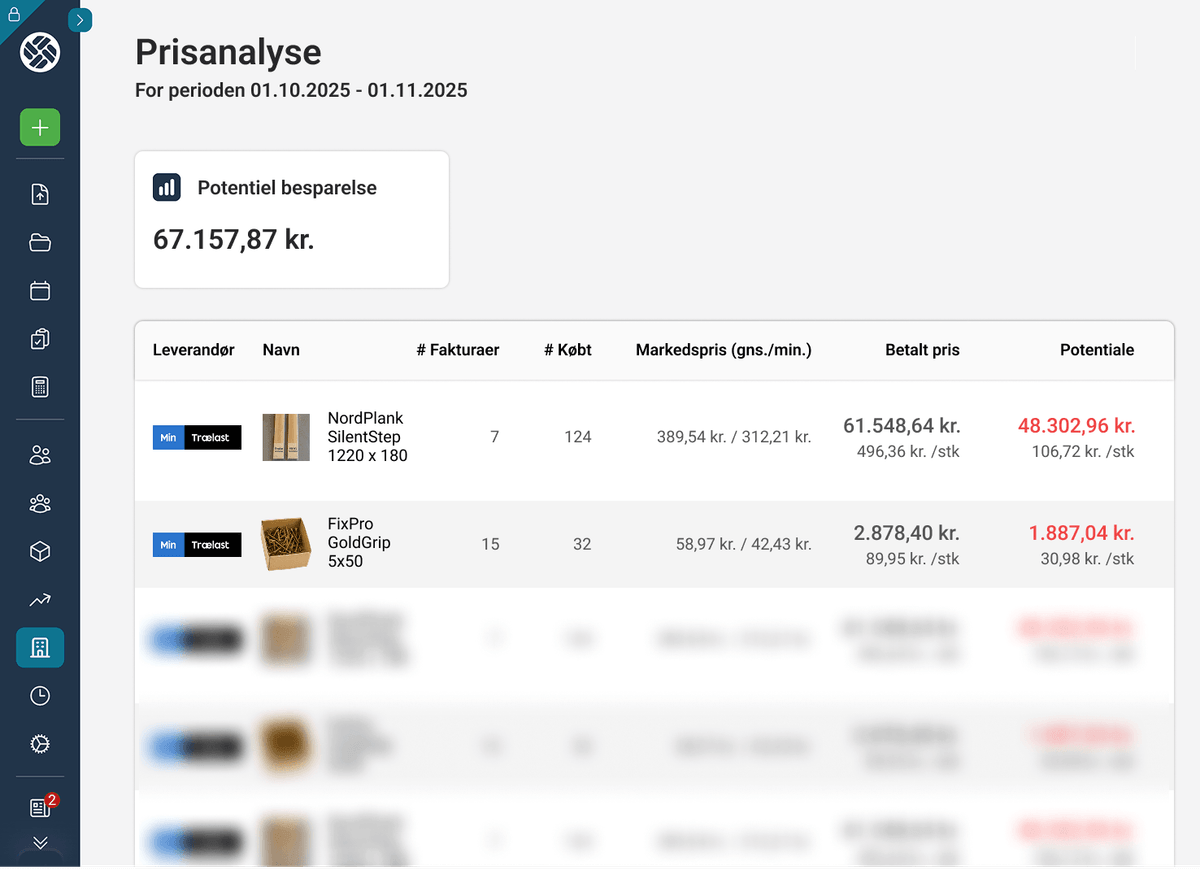Open the settings gear icon
The image size is (1200, 870).
(x=40, y=744)
